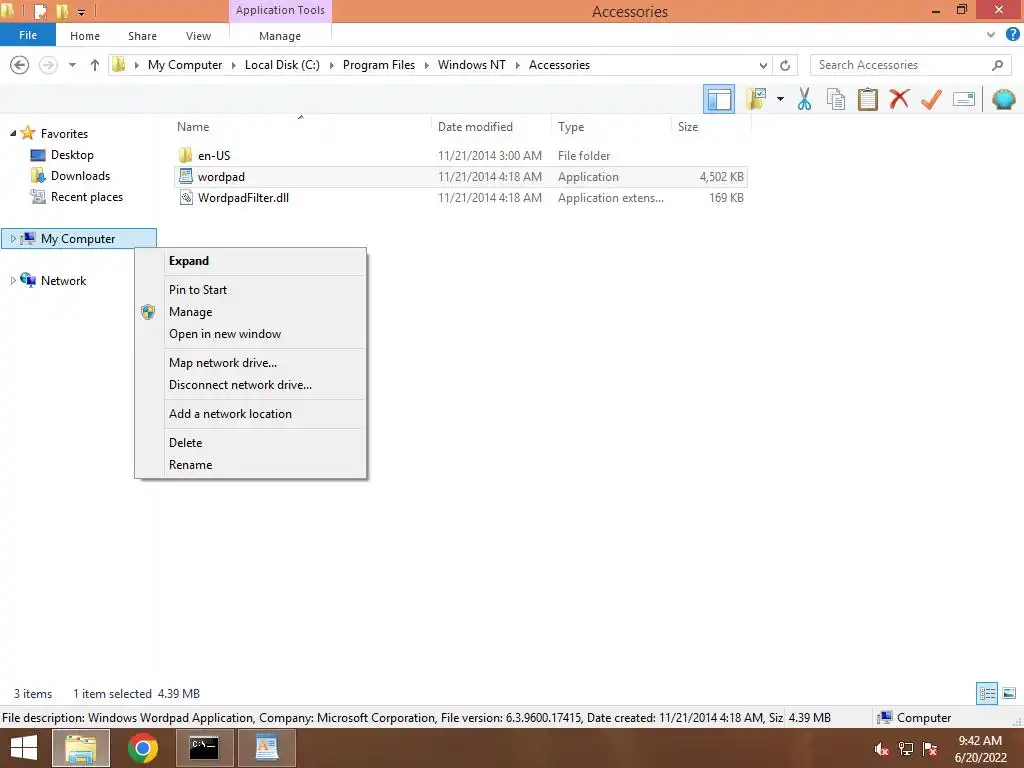This screenshot has width=1024, height=768.
Task: Expand the ribbon with the chevron
Action: 991,35
